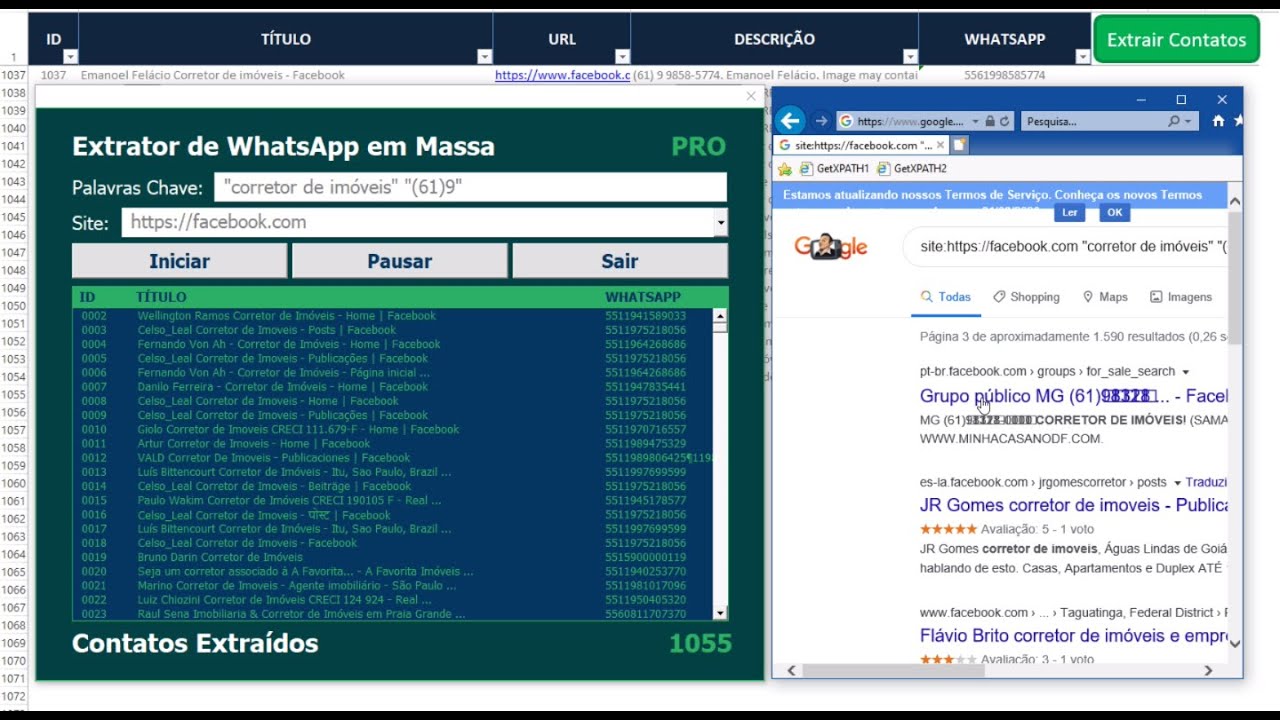
Task: Click the Sair button
Action: (x=620, y=261)
